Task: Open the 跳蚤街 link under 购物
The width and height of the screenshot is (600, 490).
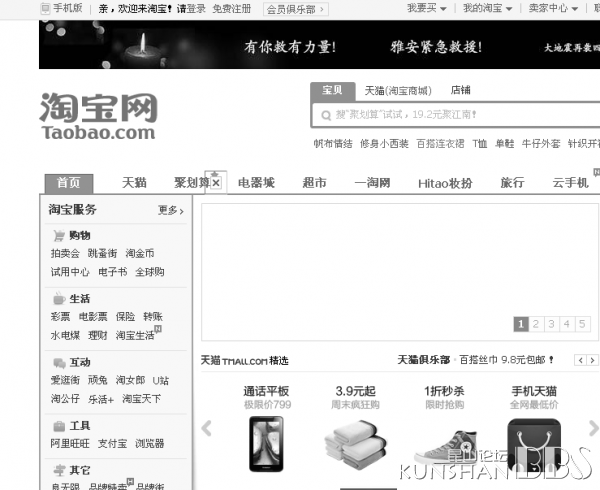Action: [102, 253]
